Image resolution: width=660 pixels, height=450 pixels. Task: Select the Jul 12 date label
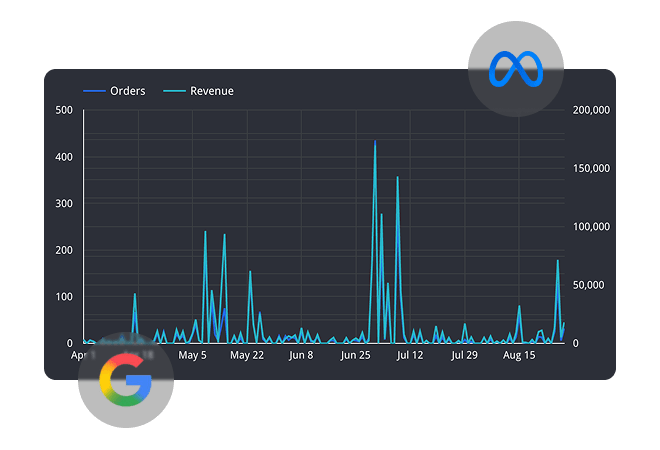point(411,355)
